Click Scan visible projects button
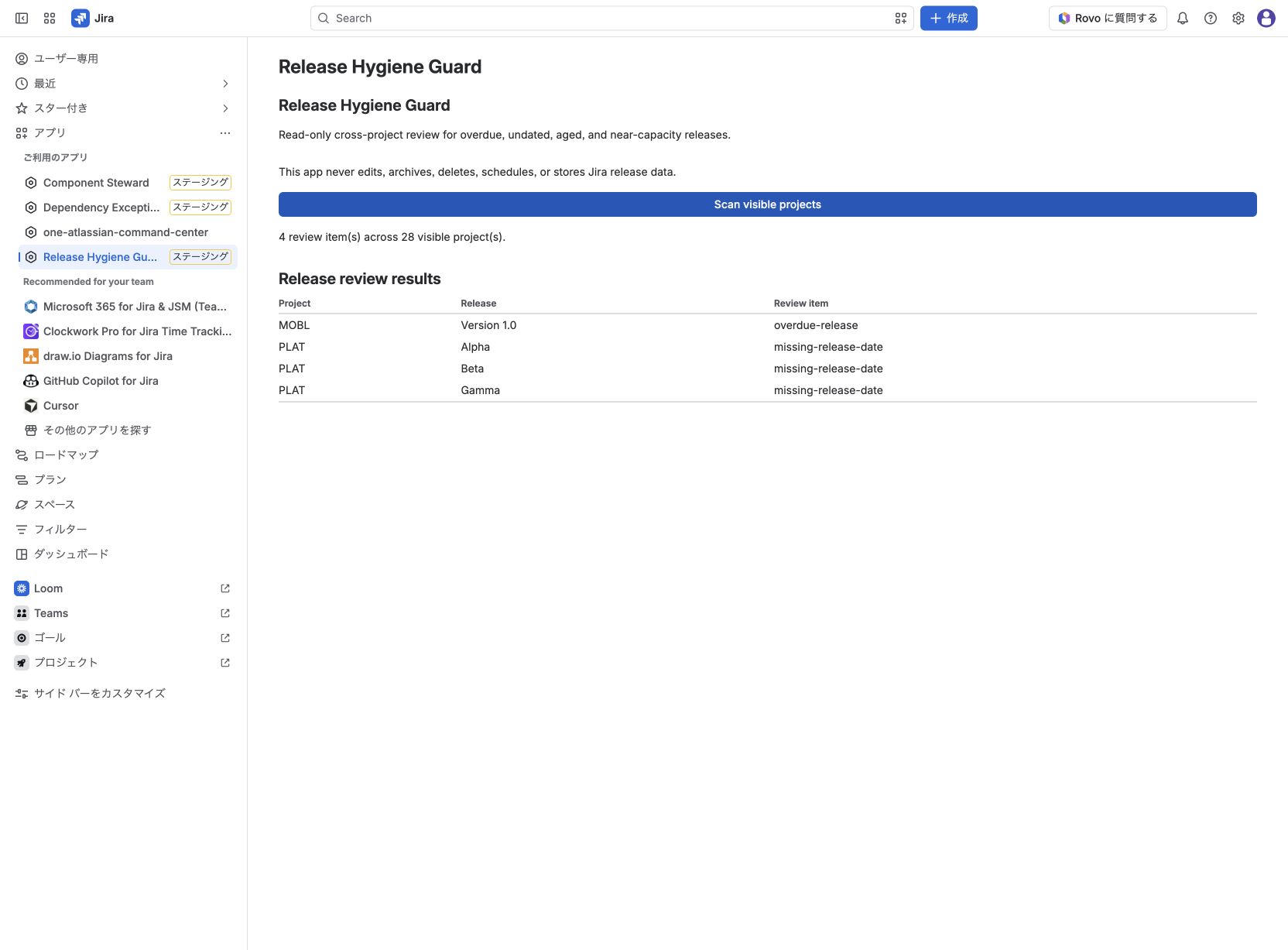This screenshot has height=950, width=1288. coord(767,204)
